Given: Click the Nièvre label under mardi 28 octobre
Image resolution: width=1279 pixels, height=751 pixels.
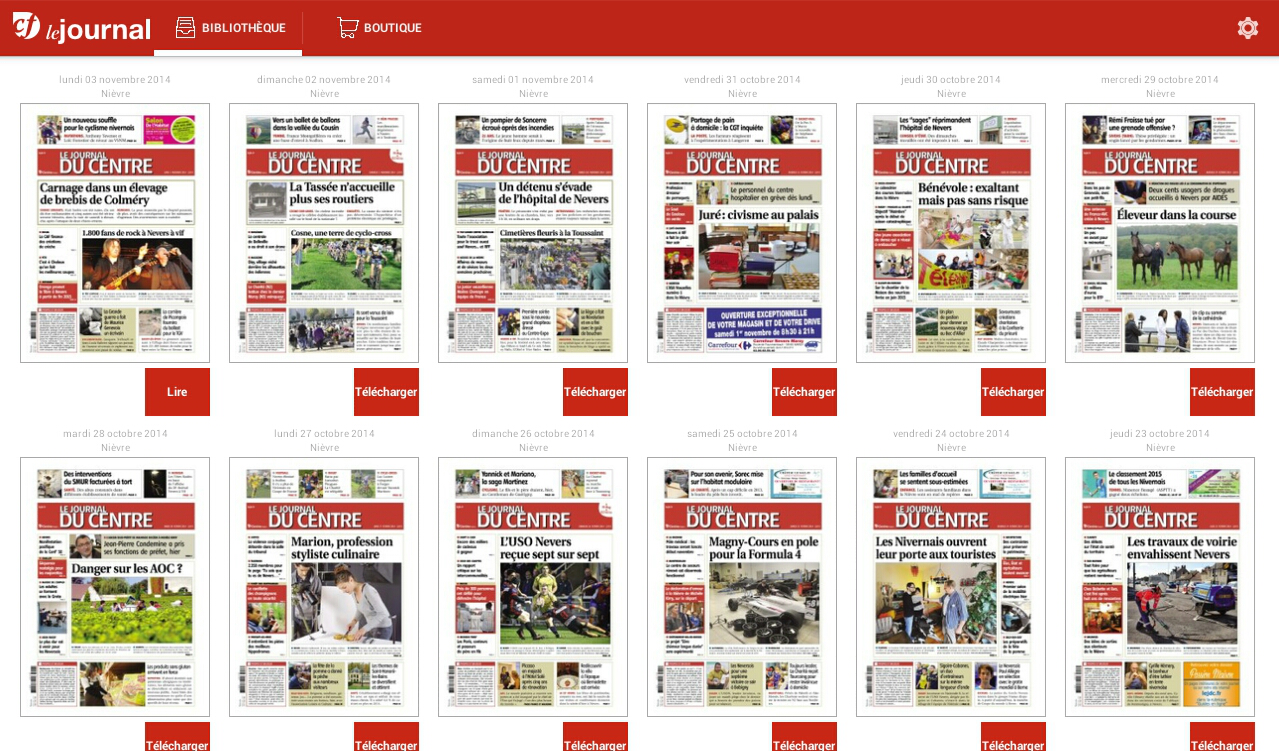Looking at the screenshot, I should coord(115,447).
